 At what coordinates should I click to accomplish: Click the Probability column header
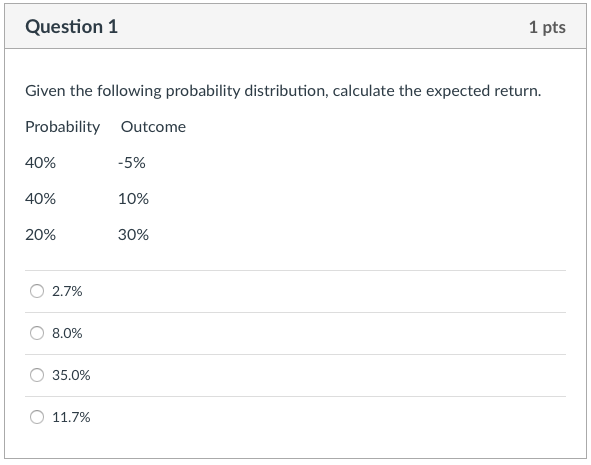pyautogui.click(x=63, y=127)
